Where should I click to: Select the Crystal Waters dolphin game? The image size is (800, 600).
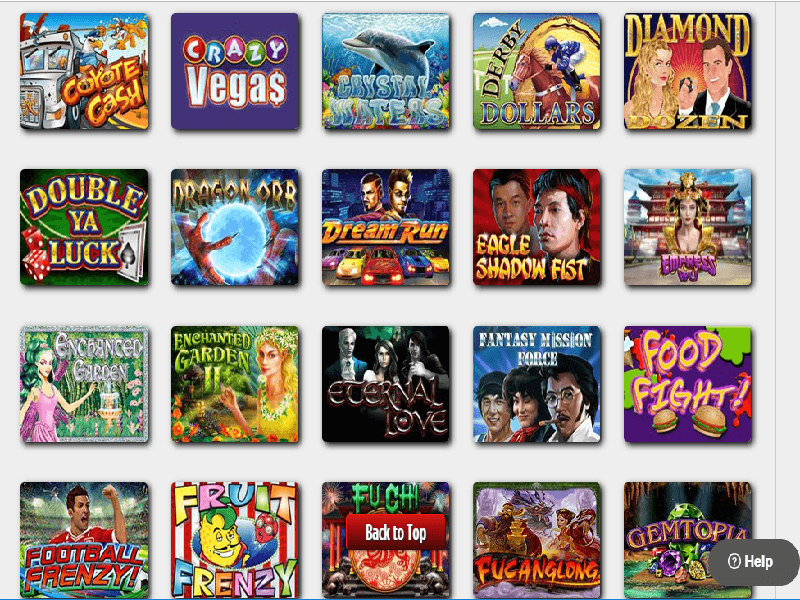pos(386,71)
